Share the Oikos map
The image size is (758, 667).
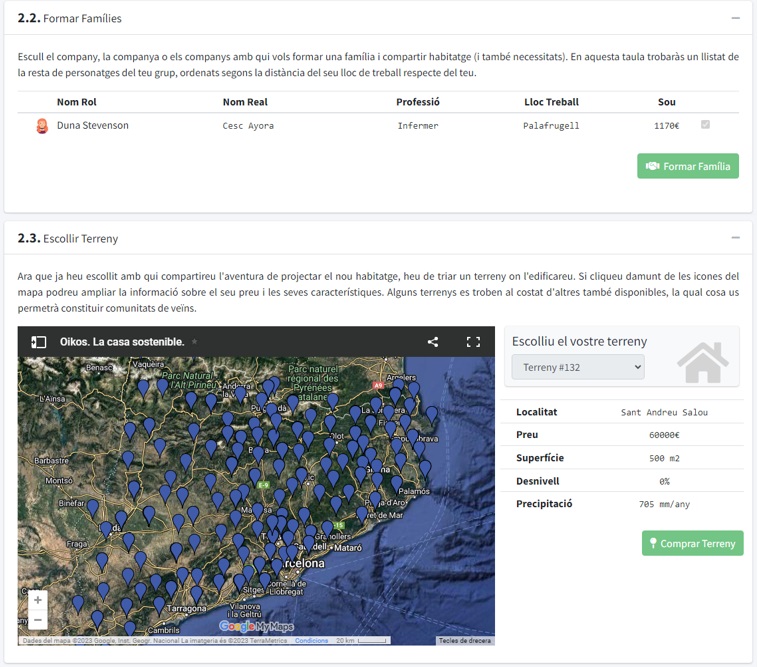click(433, 342)
